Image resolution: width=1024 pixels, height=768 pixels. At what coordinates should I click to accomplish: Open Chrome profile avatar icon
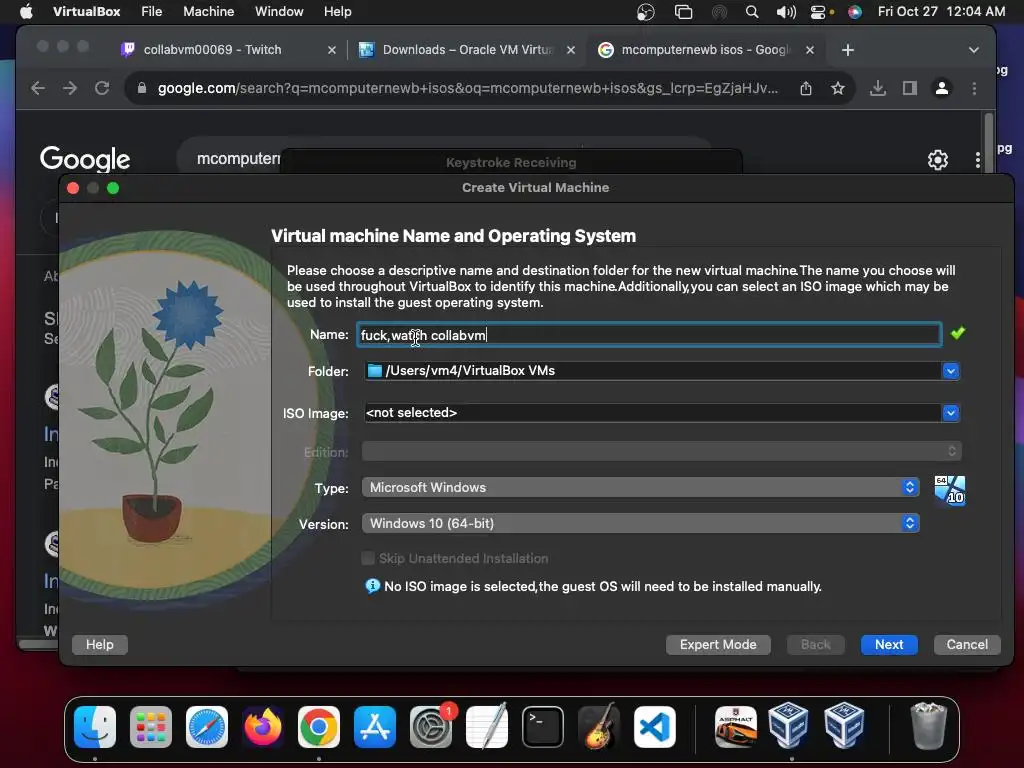(x=942, y=88)
